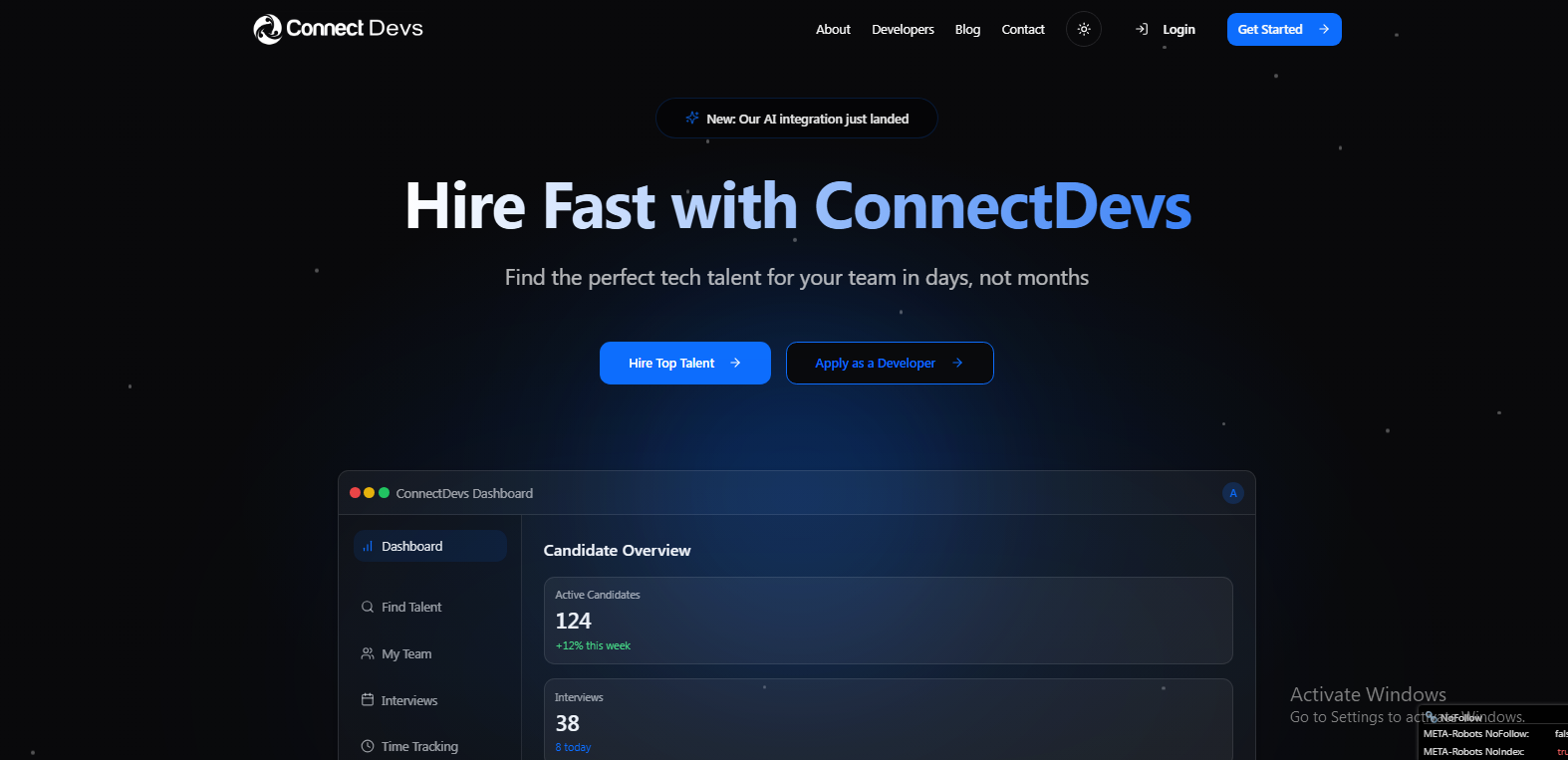Click the login arrow icon

tap(1142, 30)
